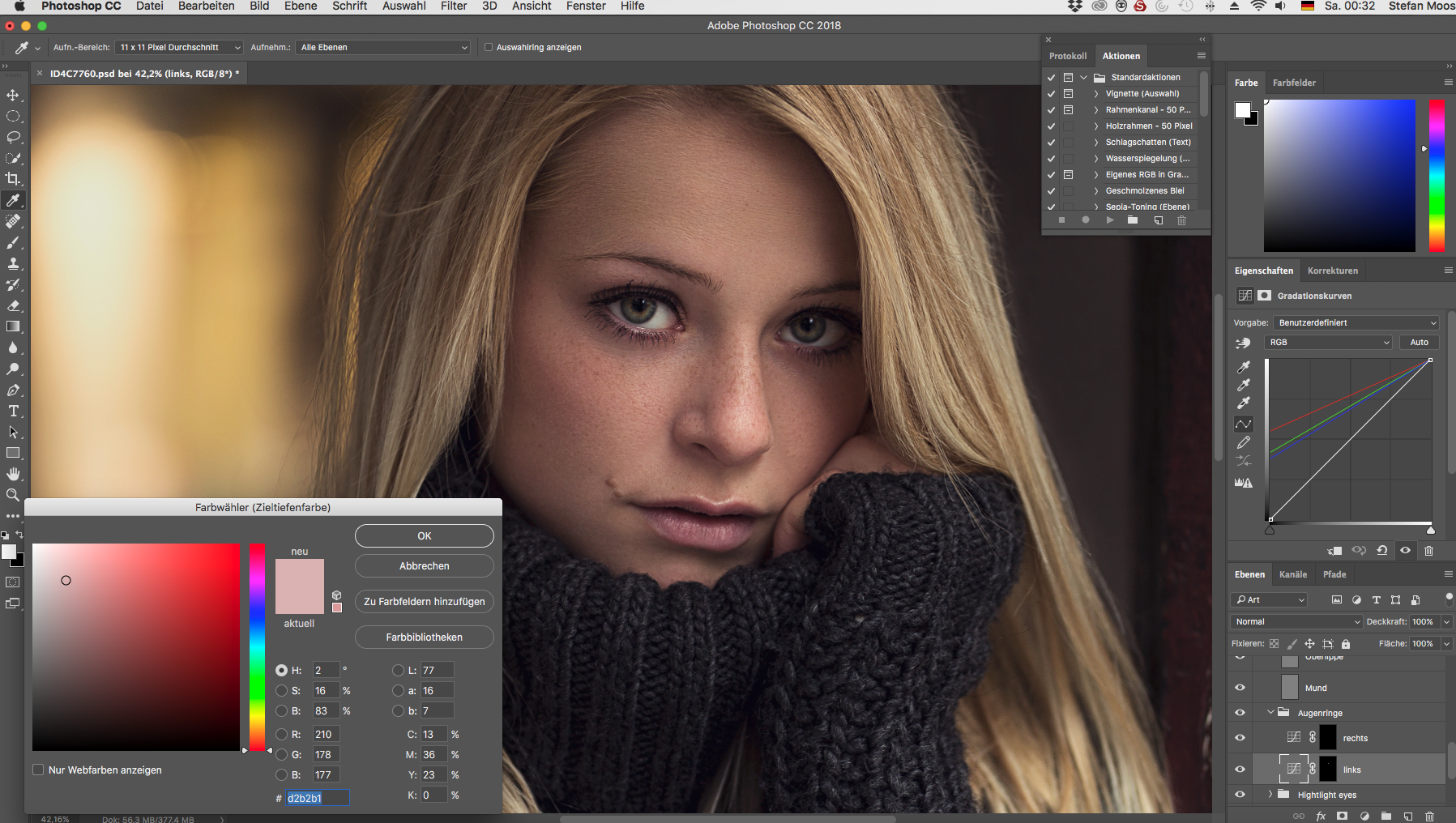
Task: Select the S saturation radio button
Action: click(281, 691)
